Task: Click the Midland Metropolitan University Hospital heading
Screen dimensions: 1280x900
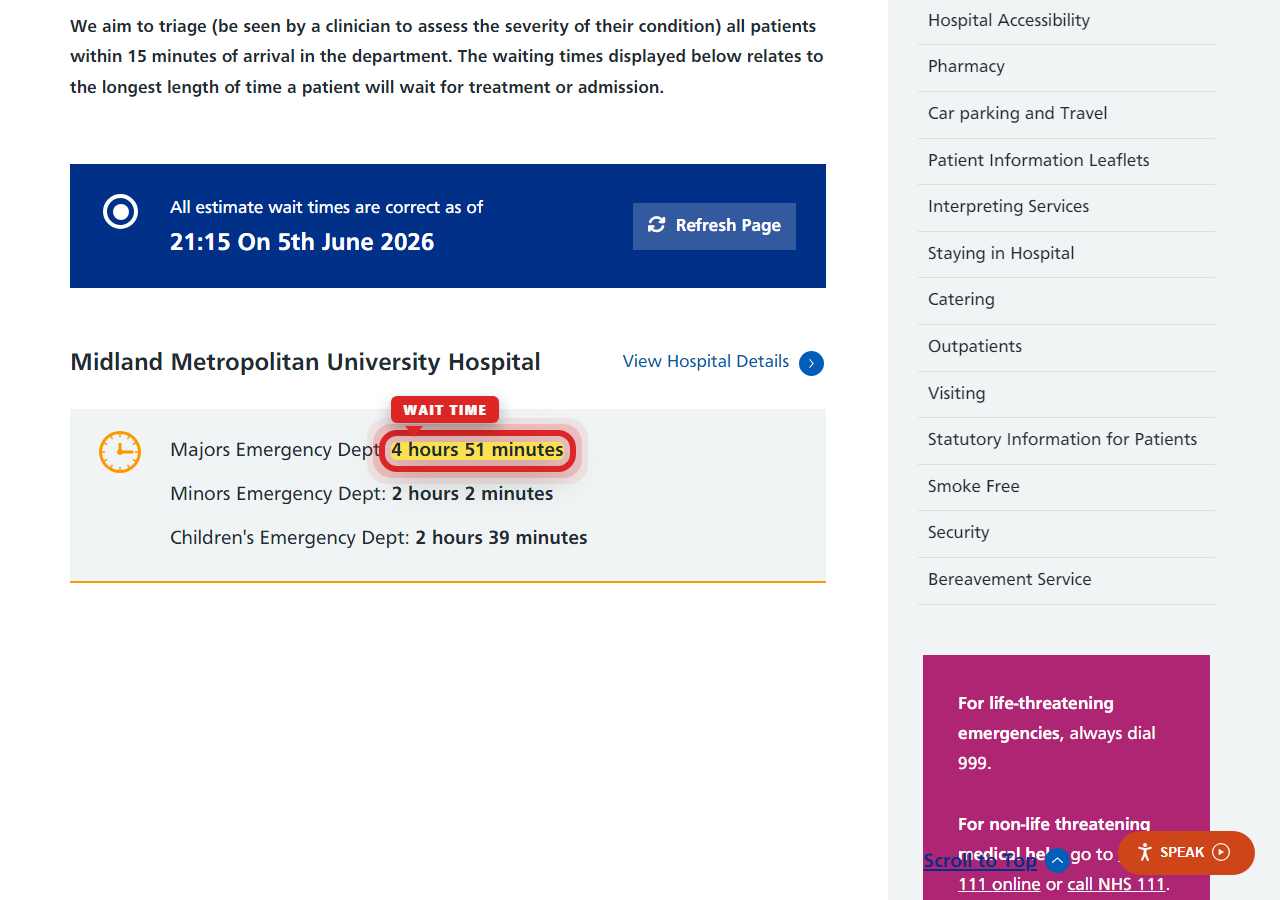Action: [305, 362]
